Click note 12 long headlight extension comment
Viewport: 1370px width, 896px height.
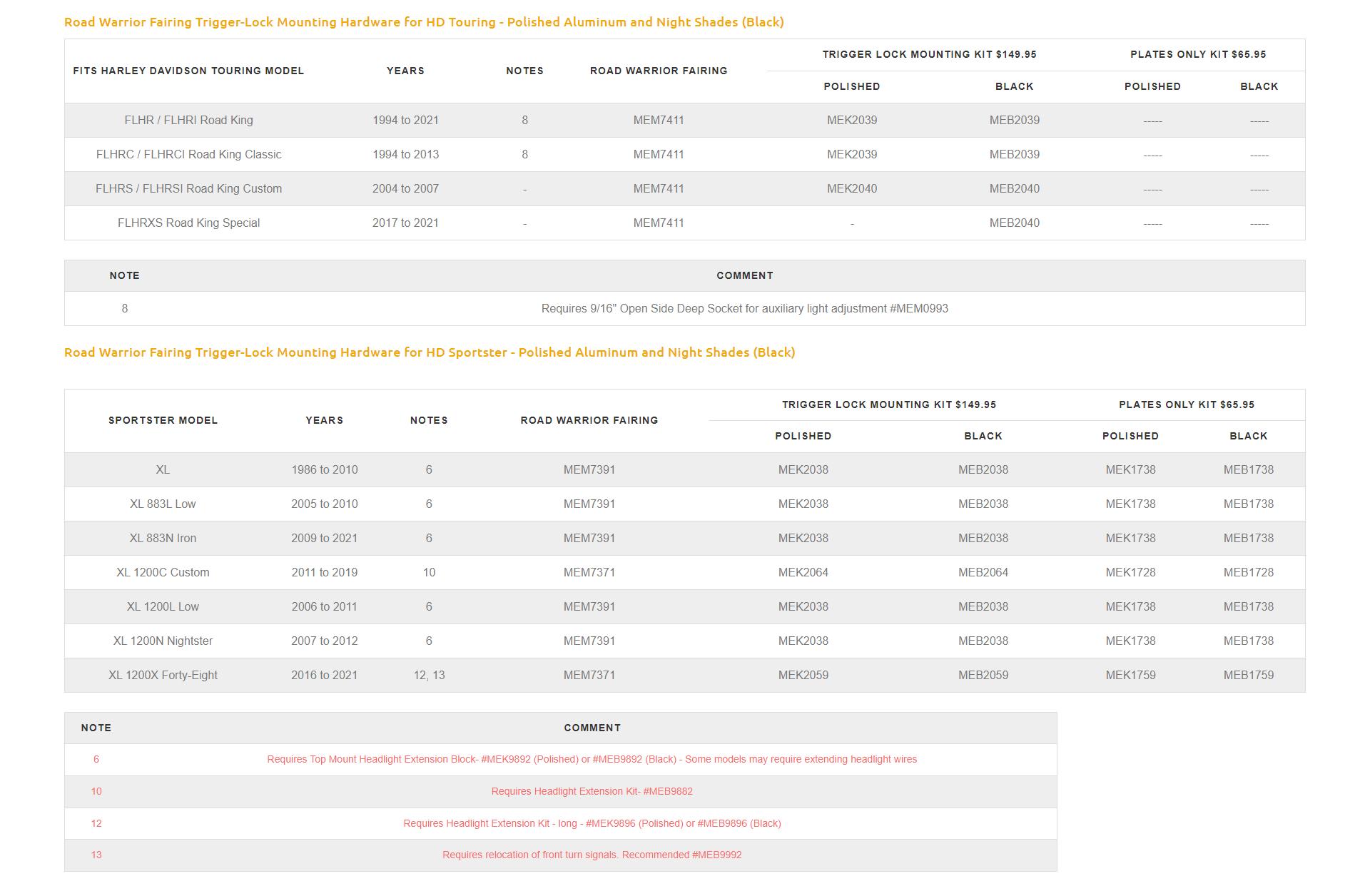click(x=592, y=824)
